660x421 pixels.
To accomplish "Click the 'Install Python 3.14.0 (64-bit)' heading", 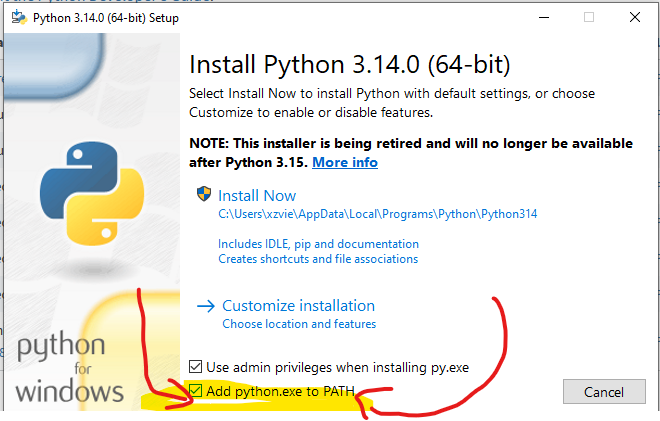I will [x=350, y=66].
